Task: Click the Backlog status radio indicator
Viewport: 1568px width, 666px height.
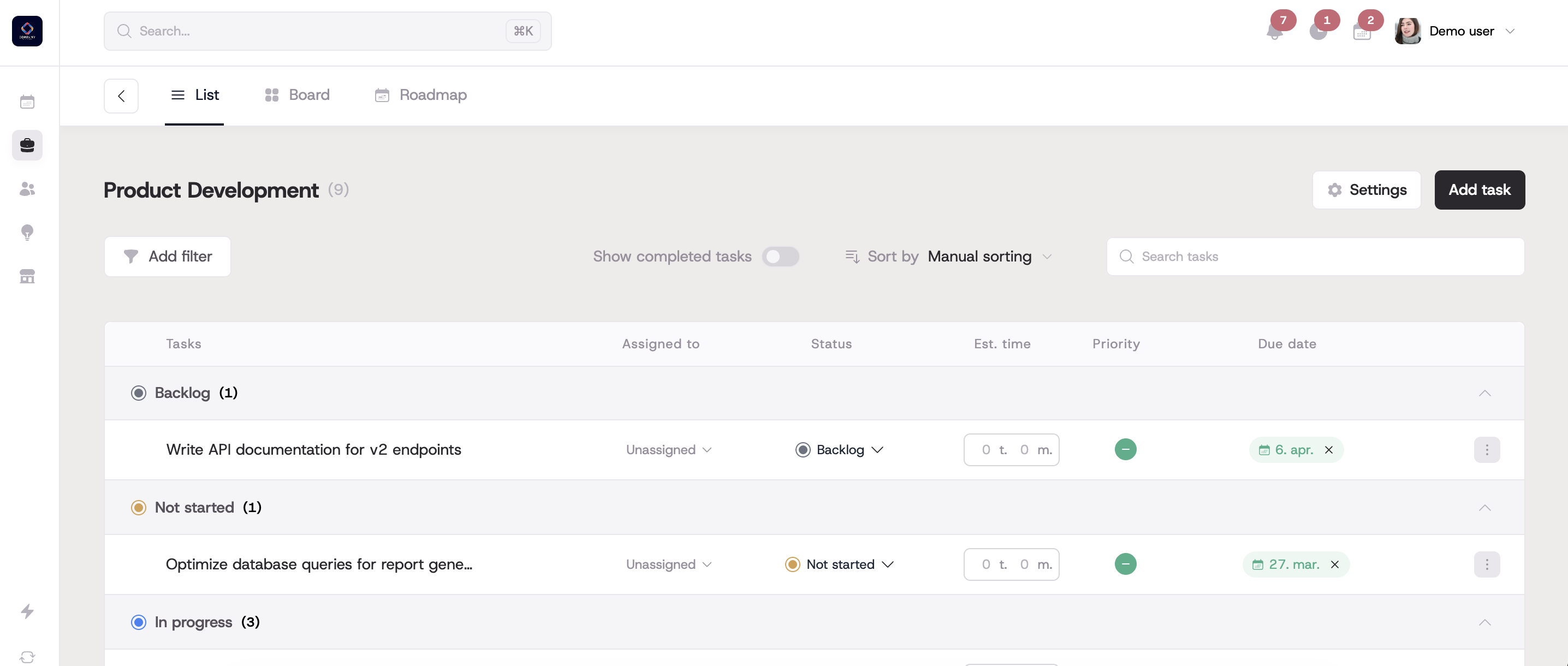Action: click(x=138, y=393)
